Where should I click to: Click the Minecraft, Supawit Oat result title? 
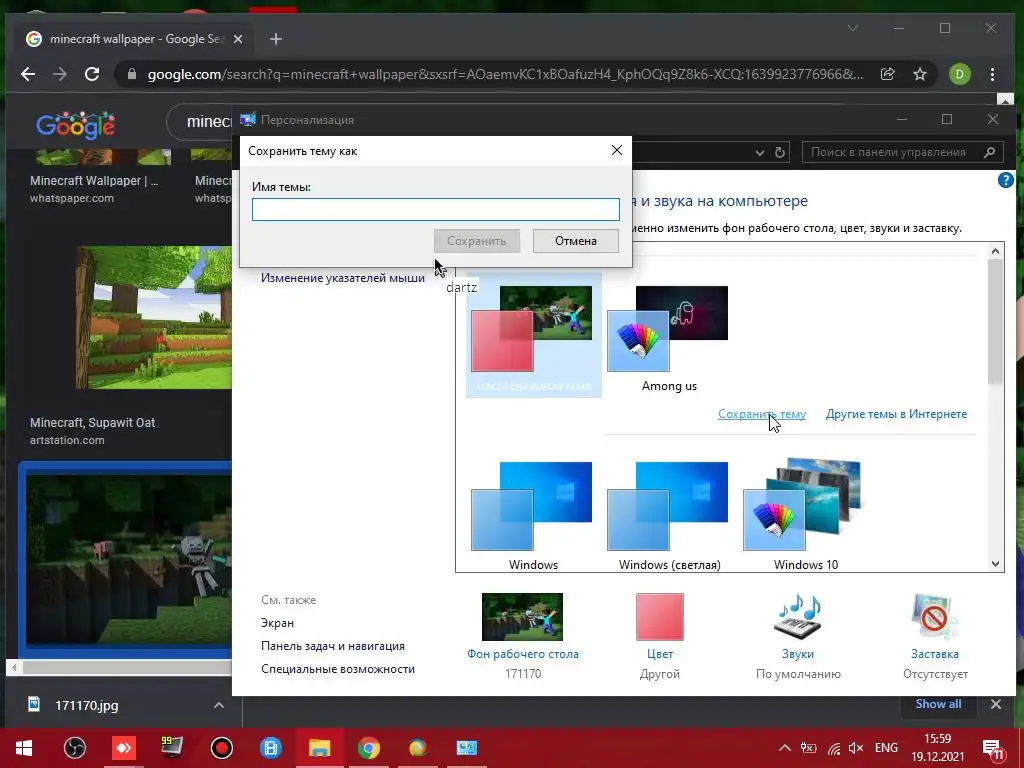click(93, 423)
